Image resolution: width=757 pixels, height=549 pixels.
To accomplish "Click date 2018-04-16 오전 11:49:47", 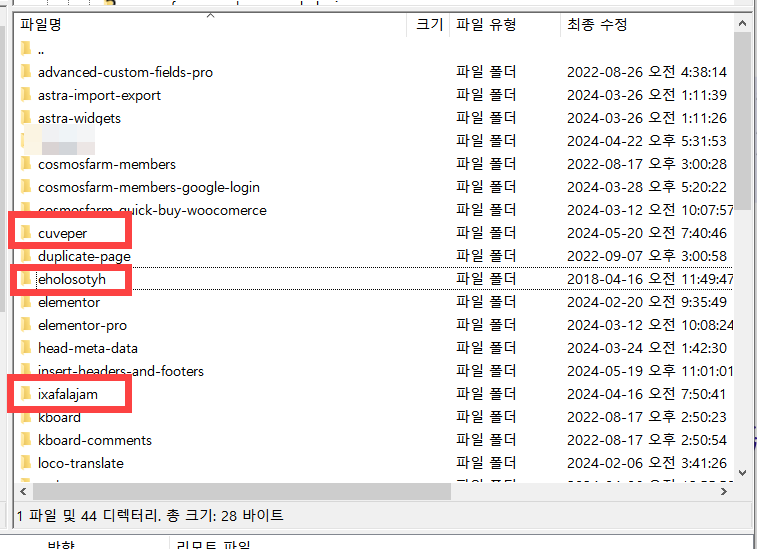I will click(x=650, y=280).
